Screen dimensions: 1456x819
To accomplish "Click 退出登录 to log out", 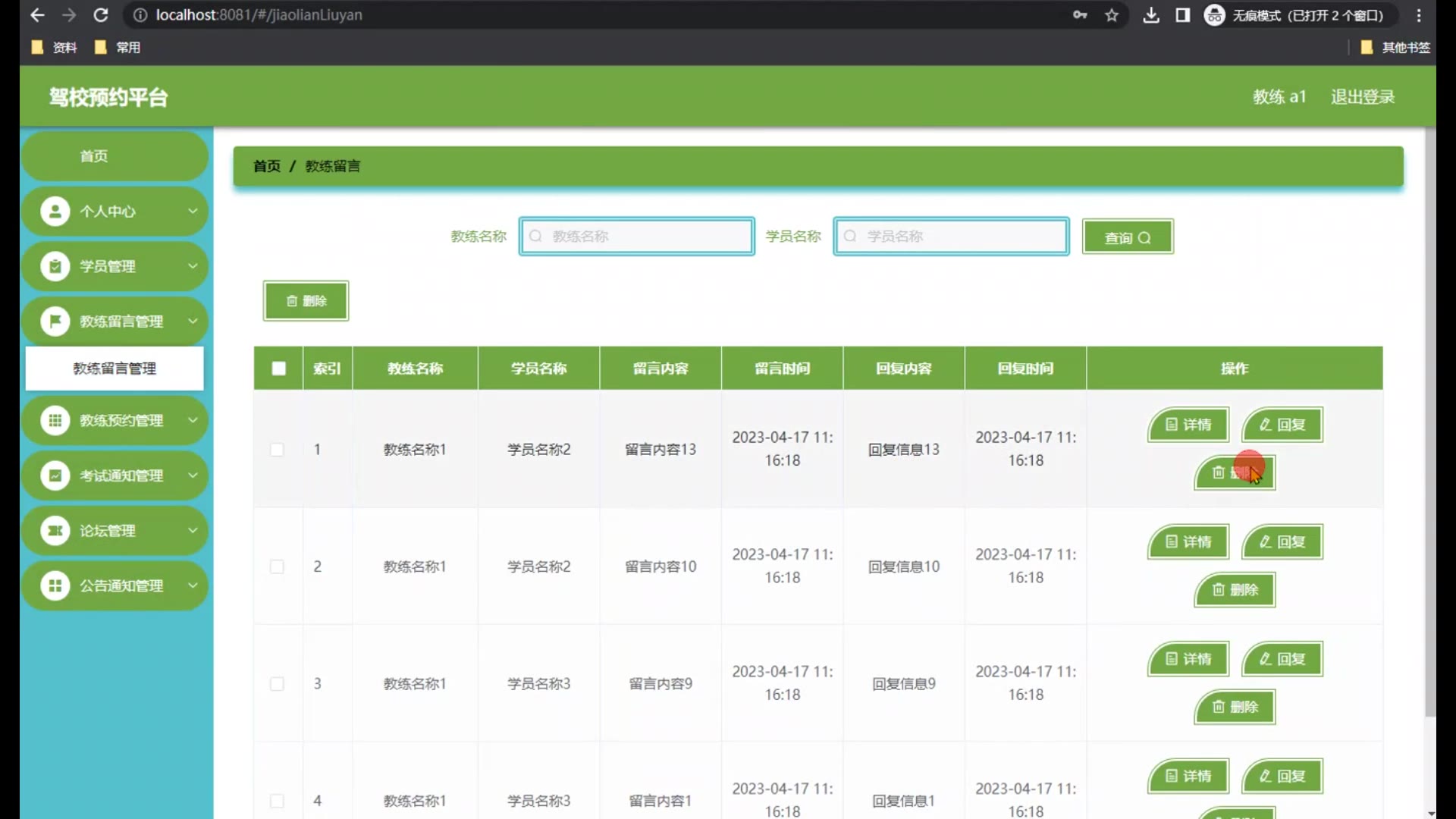I will click(1363, 97).
